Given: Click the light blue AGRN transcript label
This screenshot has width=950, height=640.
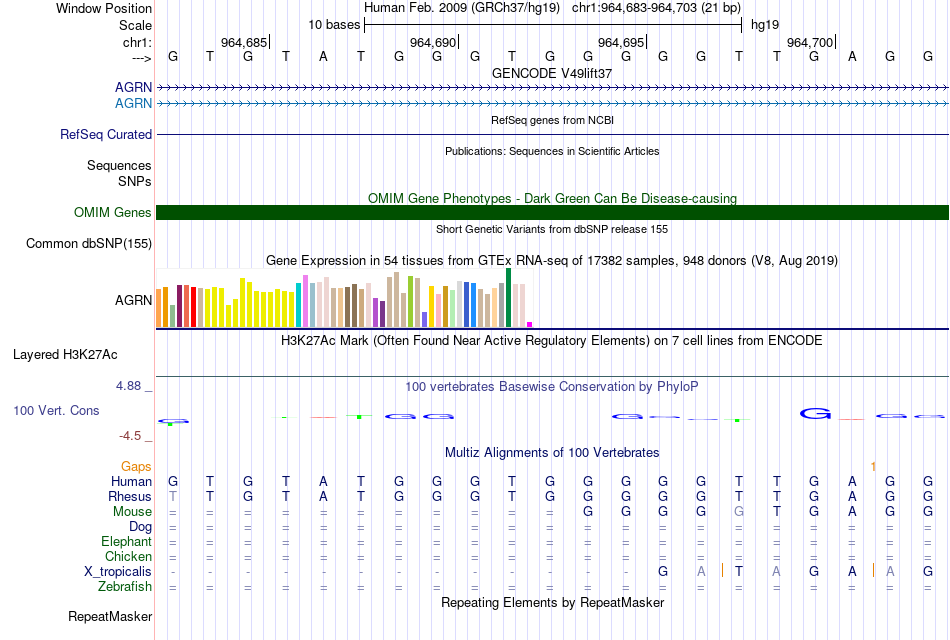Looking at the screenshot, I should click(133, 104).
